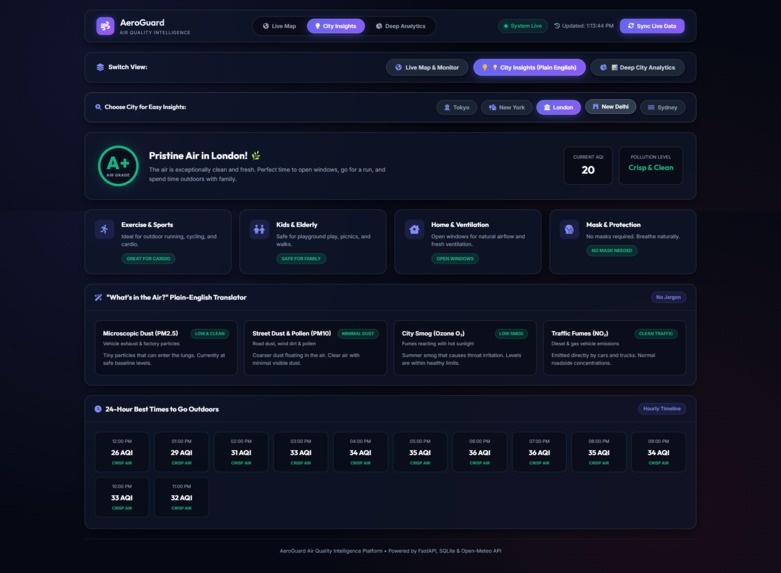Click the Current AQI 20 card
Image resolution: width=781 pixels, height=573 pixels.
point(588,165)
